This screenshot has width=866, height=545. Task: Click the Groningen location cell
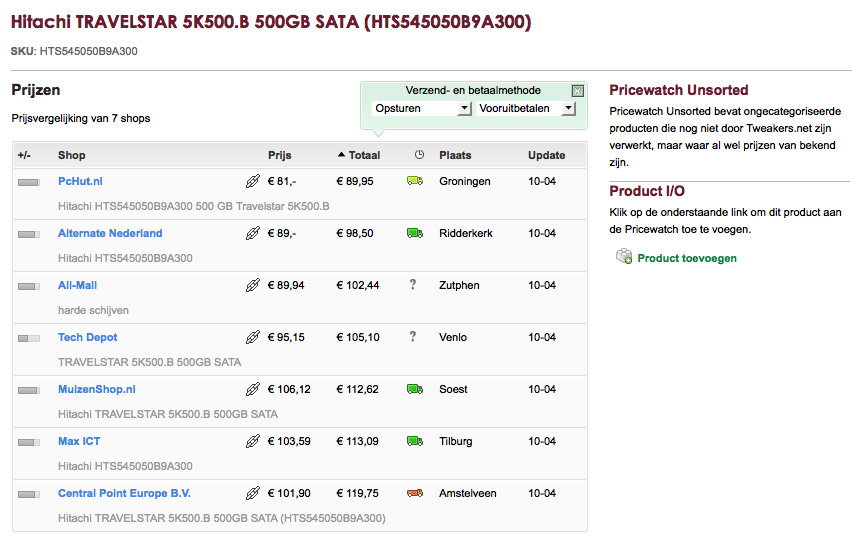point(464,181)
